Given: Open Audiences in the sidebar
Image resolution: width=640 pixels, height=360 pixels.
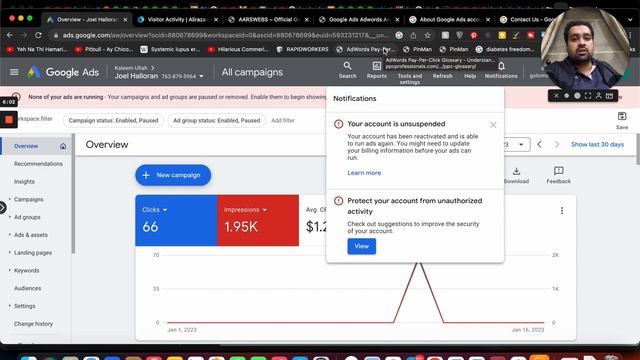Looking at the screenshot, I should (x=27, y=288).
